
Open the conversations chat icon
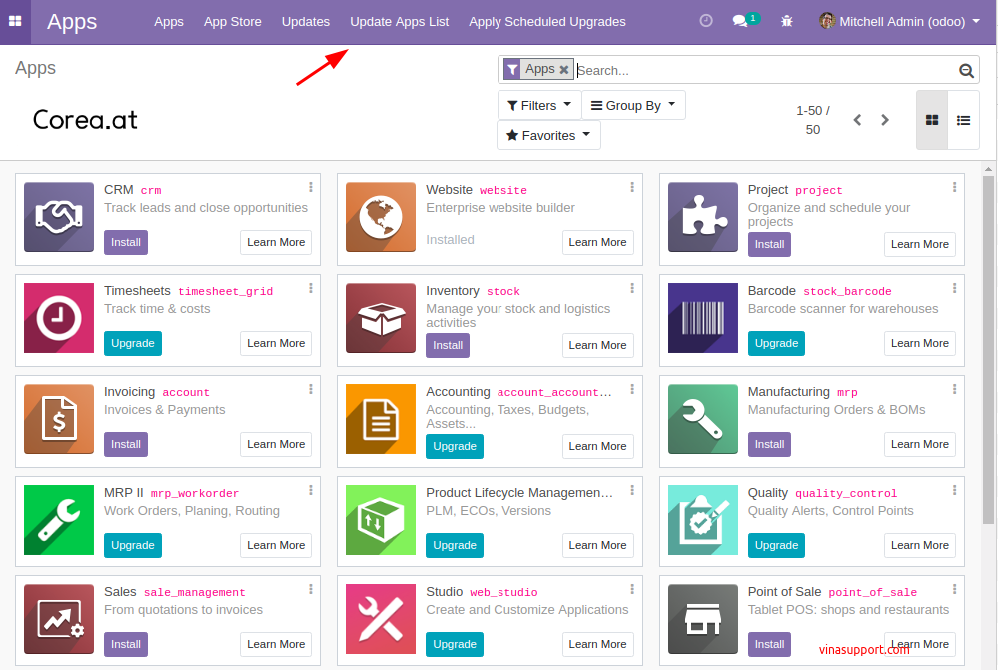point(740,21)
